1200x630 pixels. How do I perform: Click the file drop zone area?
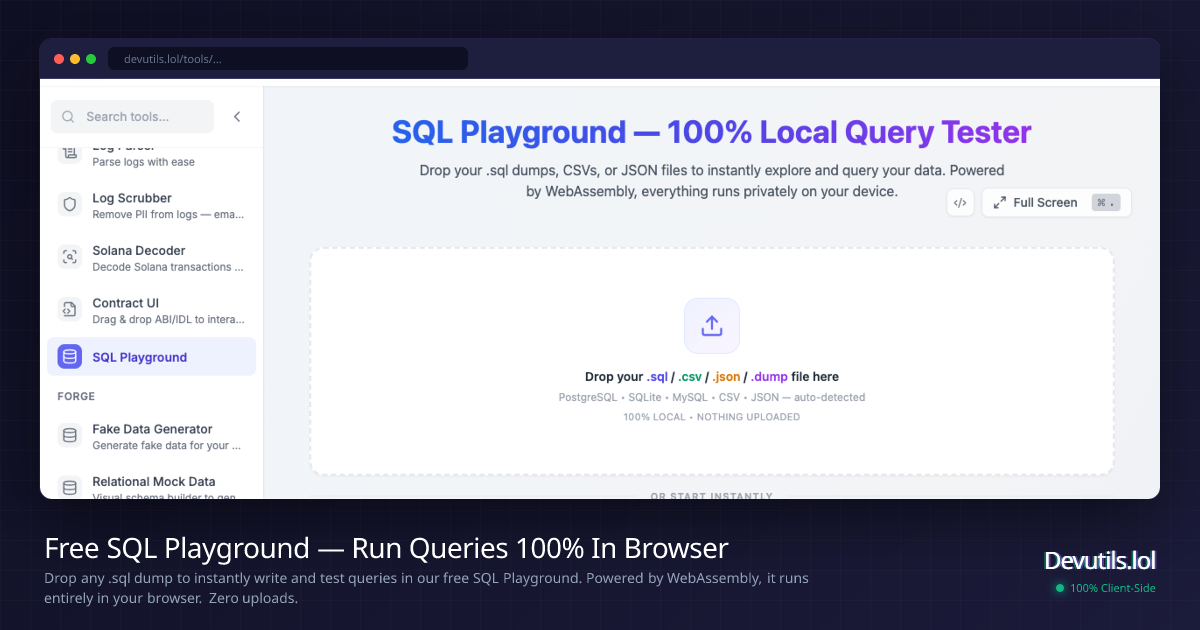pyautogui.click(x=712, y=361)
